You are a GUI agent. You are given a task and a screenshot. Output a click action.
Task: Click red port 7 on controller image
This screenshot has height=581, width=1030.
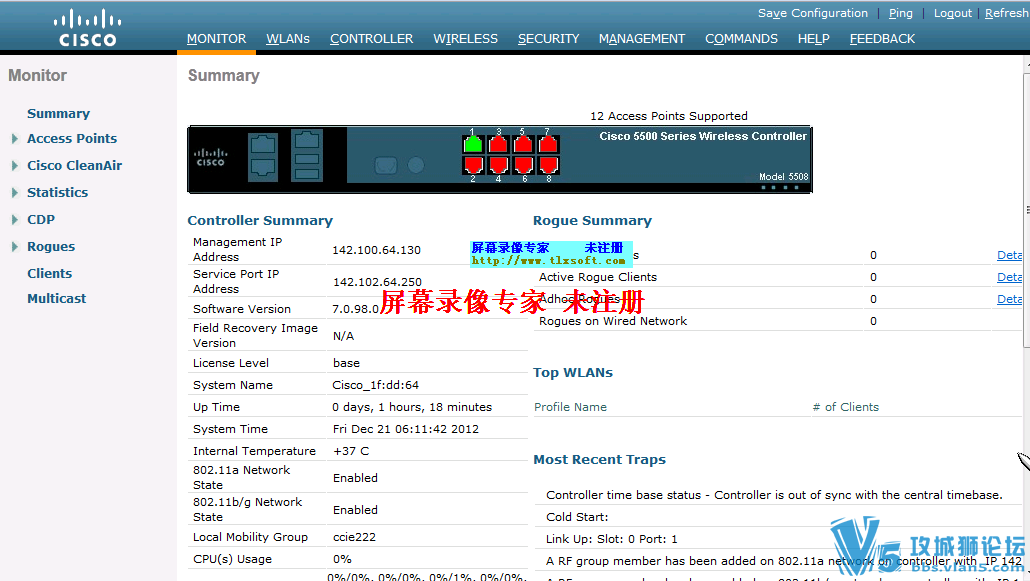point(549,144)
